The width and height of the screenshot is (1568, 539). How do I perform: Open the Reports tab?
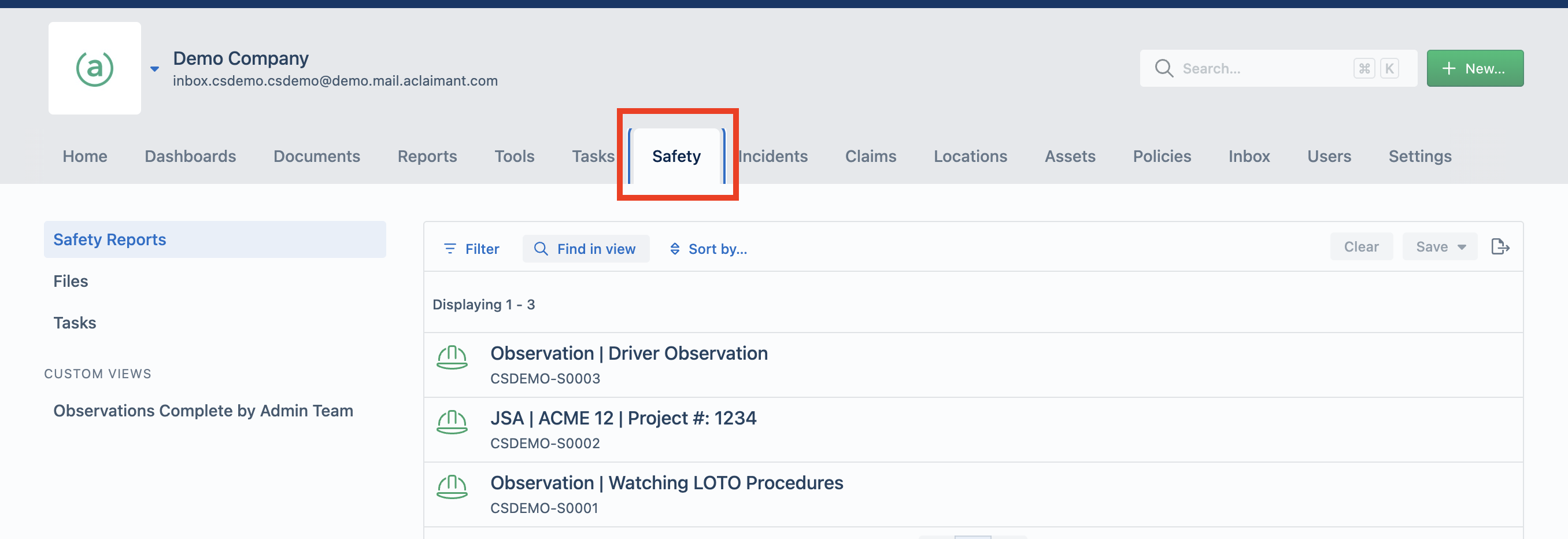427,157
